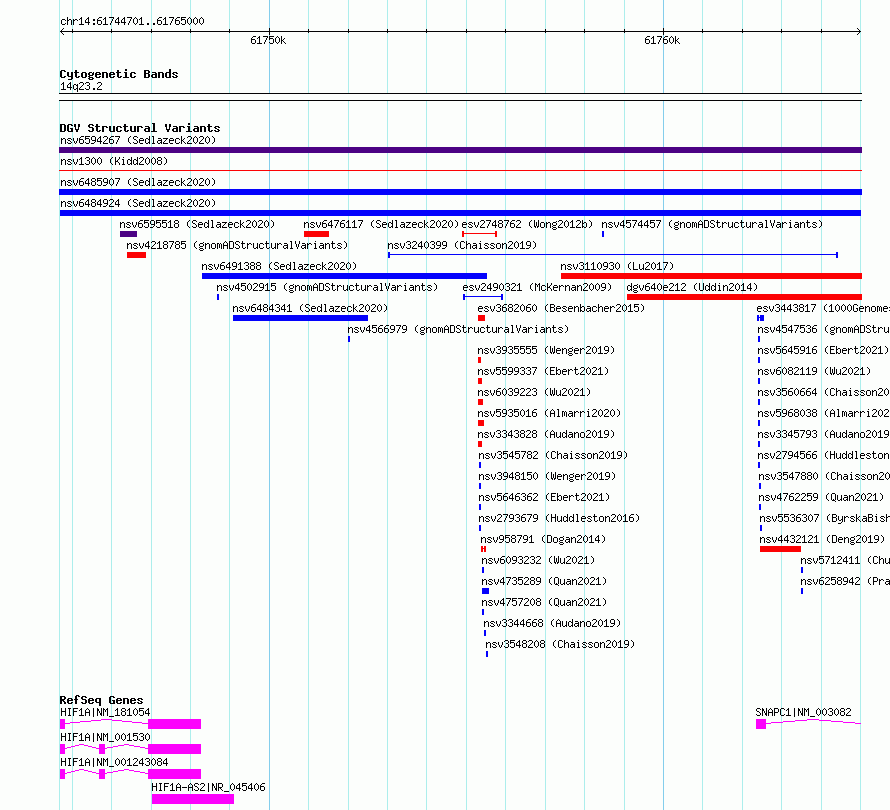This screenshot has height=810, width=890.
Task: Click the nsv958791 (Dogan2014) label
Action: point(543,539)
